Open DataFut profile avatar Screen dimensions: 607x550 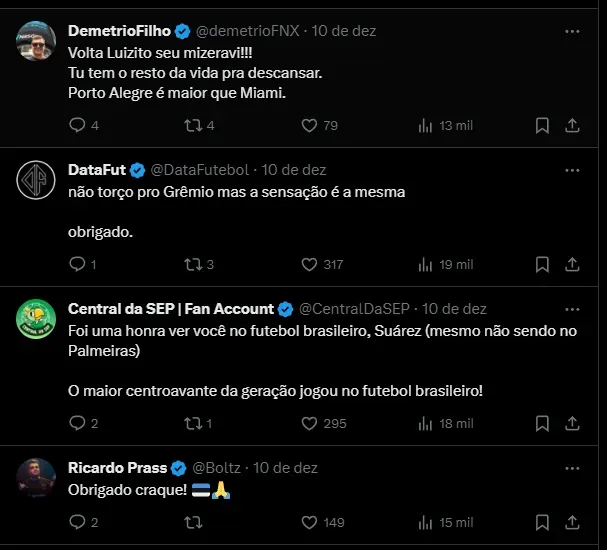coord(36,180)
